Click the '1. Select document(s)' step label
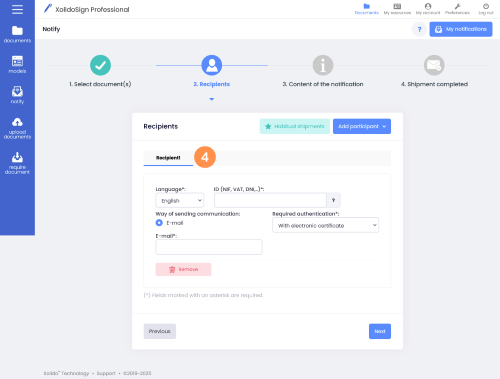Screen dimensions: 500x379 click(x=100, y=84)
